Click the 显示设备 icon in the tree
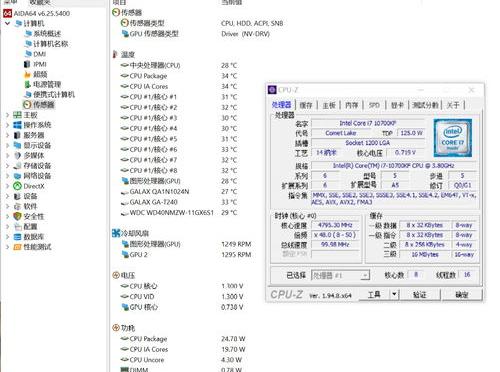Image resolution: width=500 pixels, height=372 pixels. (x=17, y=145)
